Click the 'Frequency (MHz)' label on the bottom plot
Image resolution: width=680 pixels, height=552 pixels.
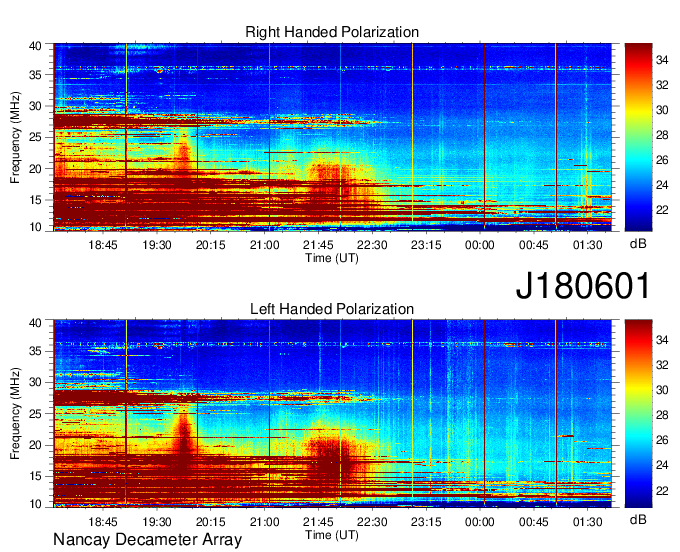(15, 414)
